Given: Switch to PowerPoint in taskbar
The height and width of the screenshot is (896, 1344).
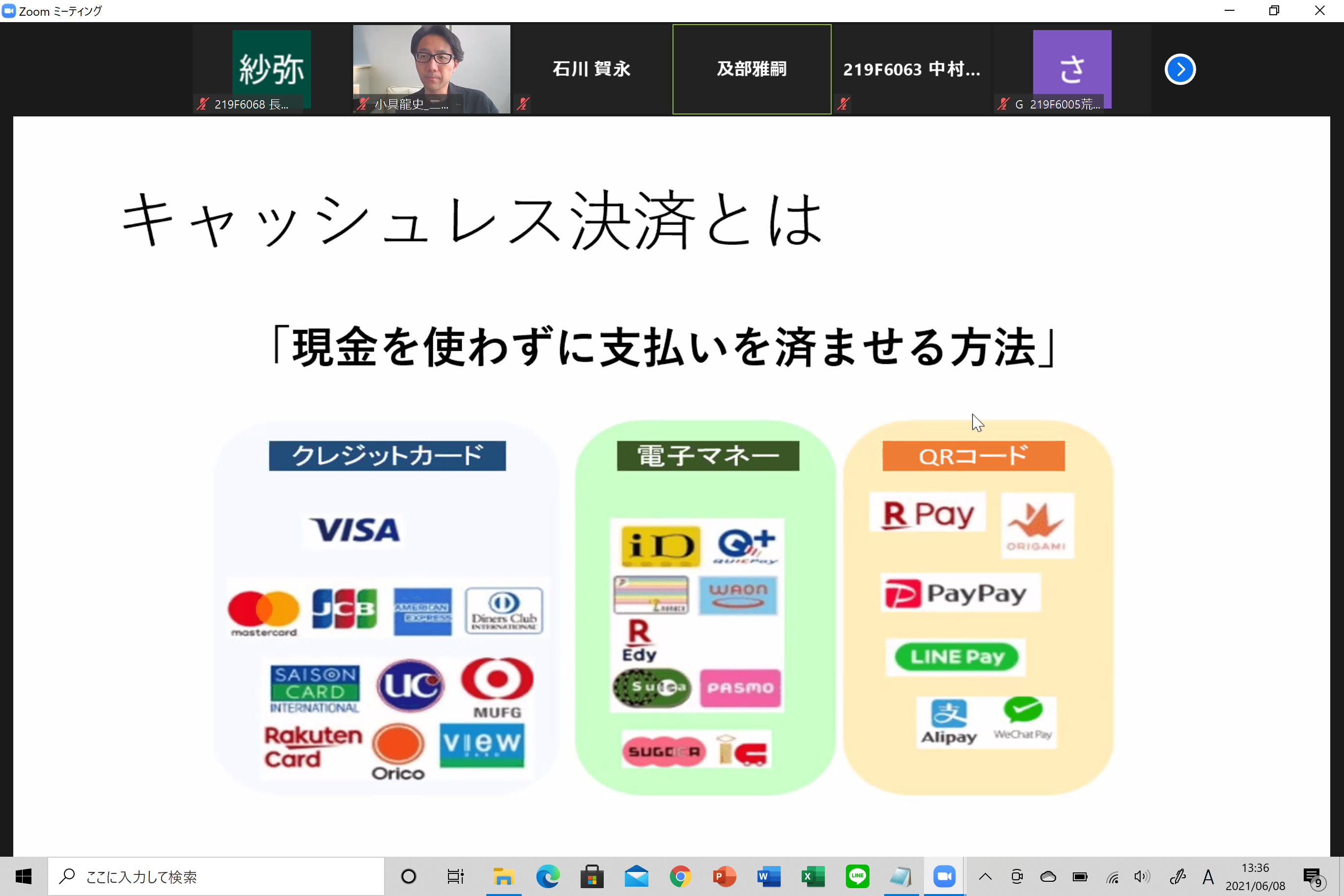Looking at the screenshot, I should tap(725, 876).
